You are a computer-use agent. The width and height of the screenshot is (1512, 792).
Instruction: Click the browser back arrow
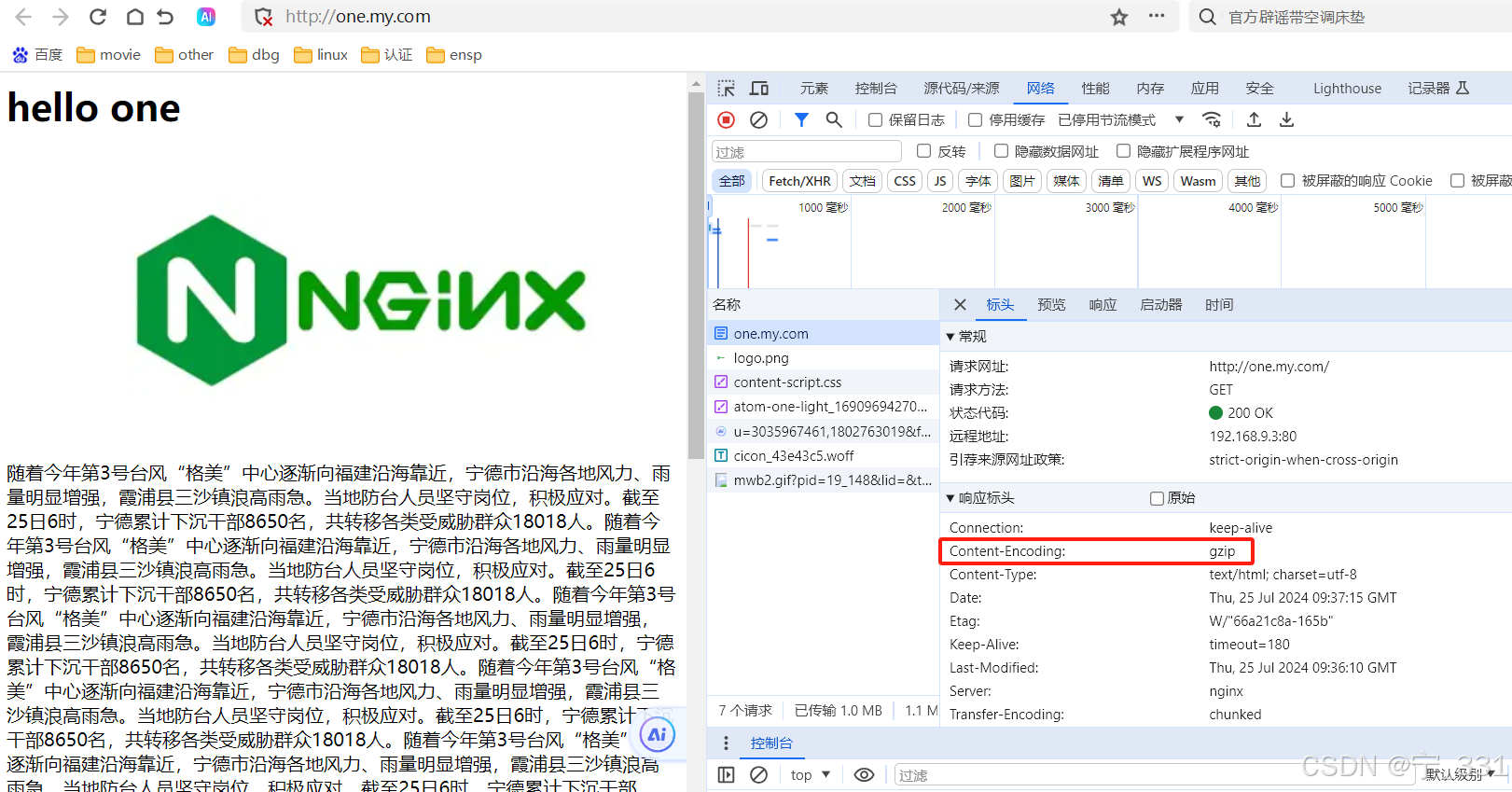click(x=23, y=17)
